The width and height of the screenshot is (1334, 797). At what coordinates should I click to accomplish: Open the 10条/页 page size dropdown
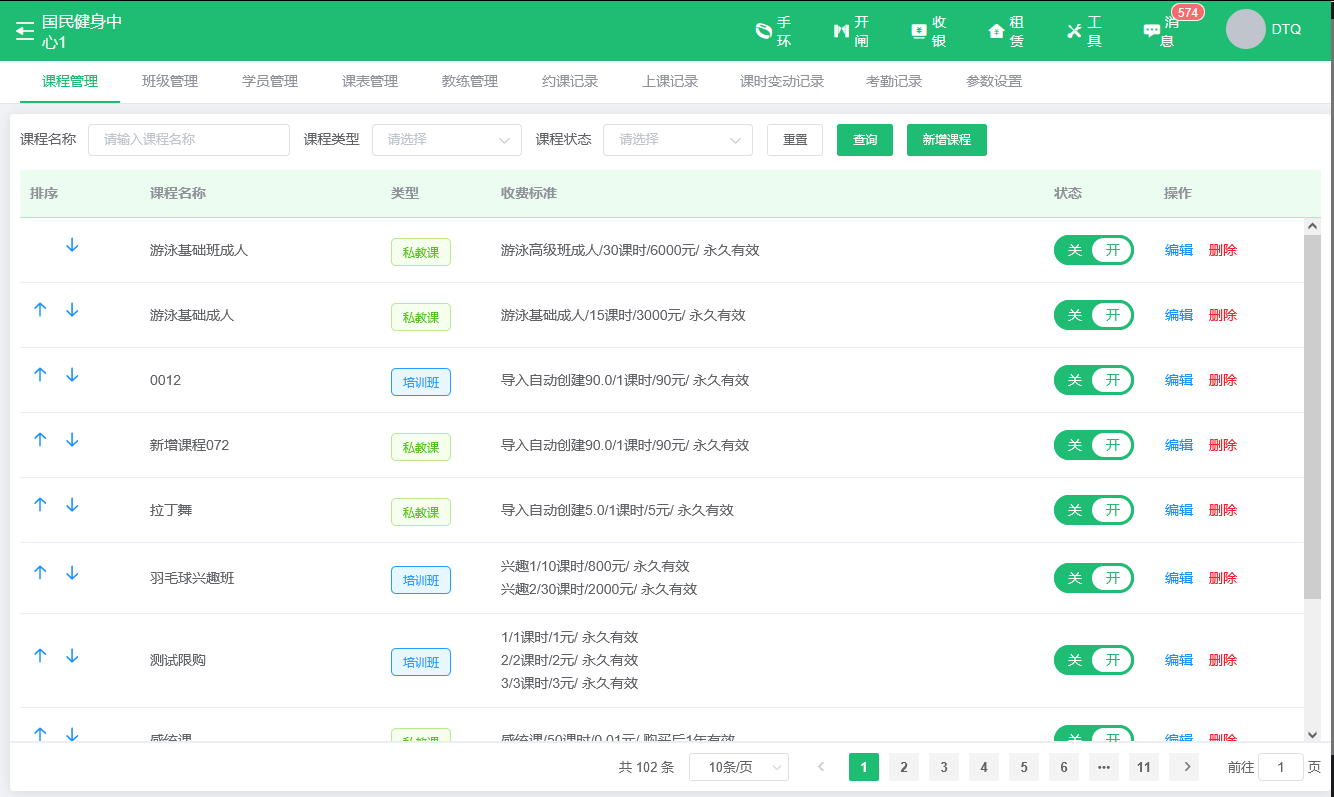pyautogui.click(x=739, y=767)
